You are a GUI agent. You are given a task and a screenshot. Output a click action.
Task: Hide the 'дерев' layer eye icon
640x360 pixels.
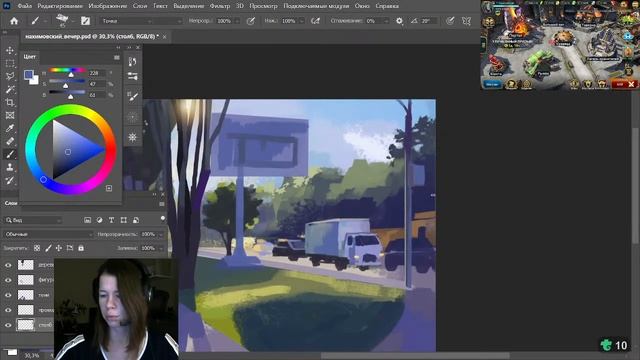click(x=8, y=265)
